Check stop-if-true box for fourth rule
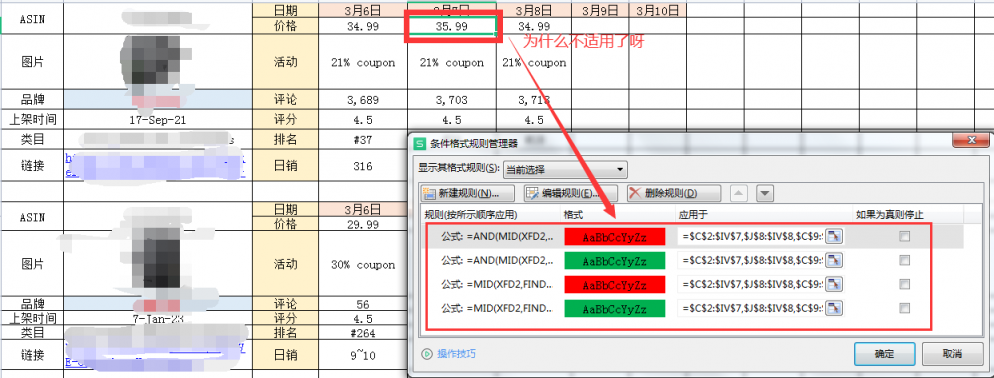This screenshot has width=994, height=378. pyautogui.click(x=905, y=308)
